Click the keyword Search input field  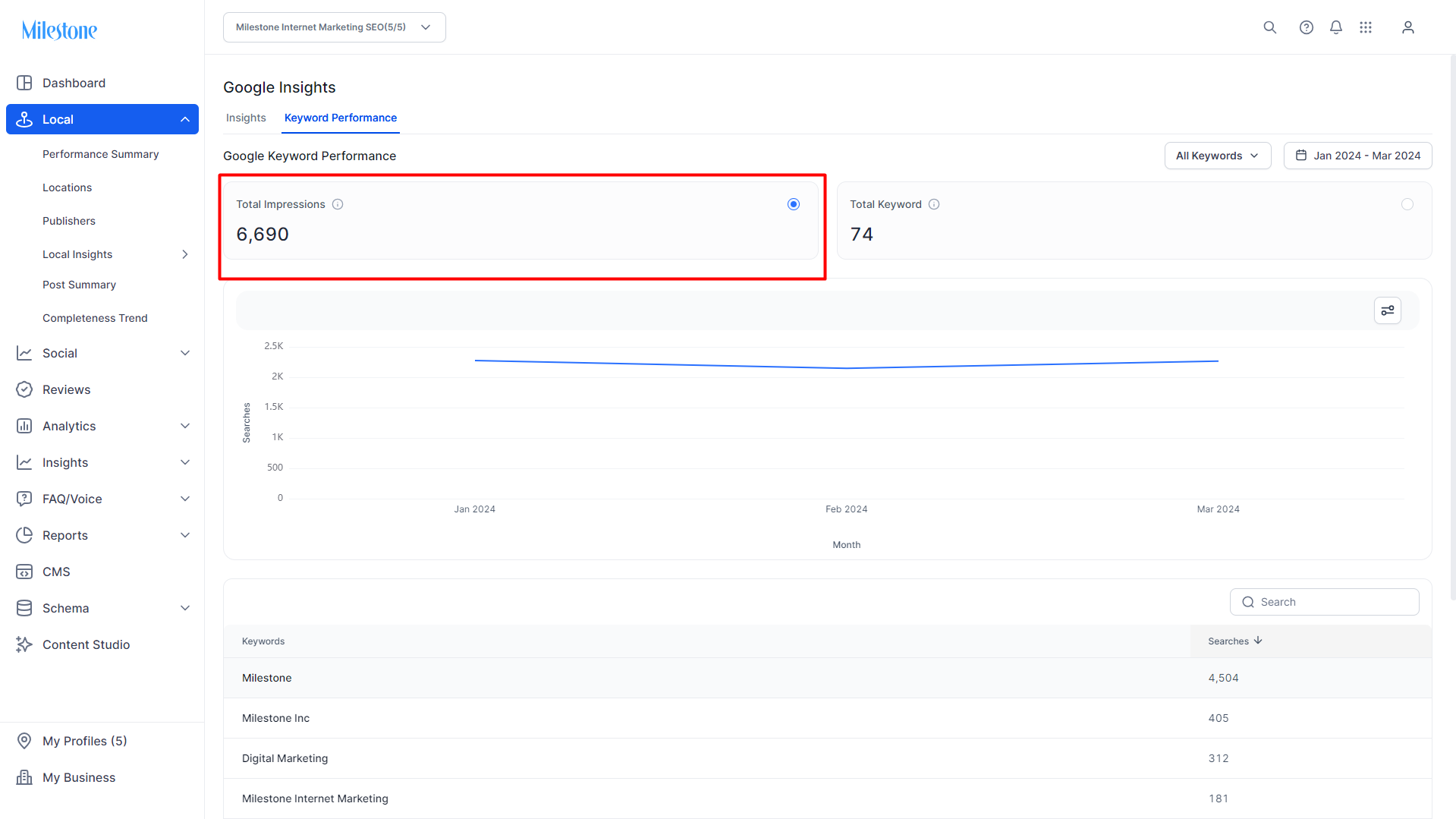(1324, 602)
